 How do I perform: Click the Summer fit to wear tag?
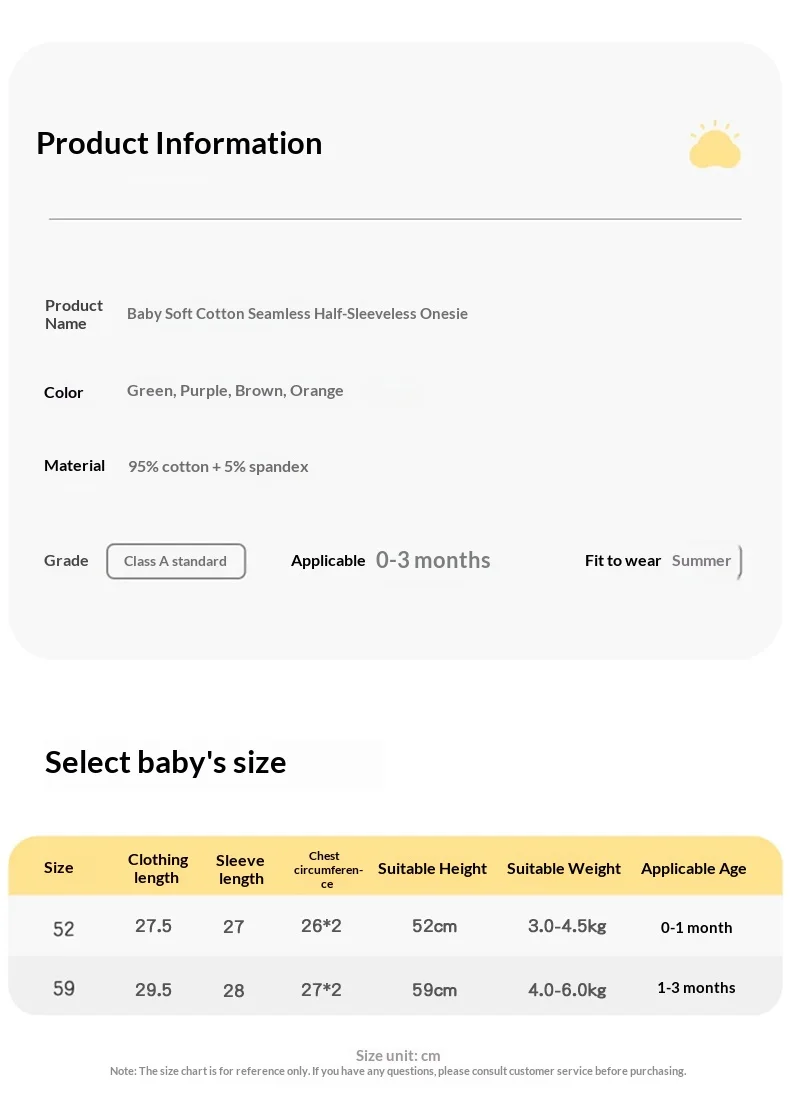click(x=701, y=561)
